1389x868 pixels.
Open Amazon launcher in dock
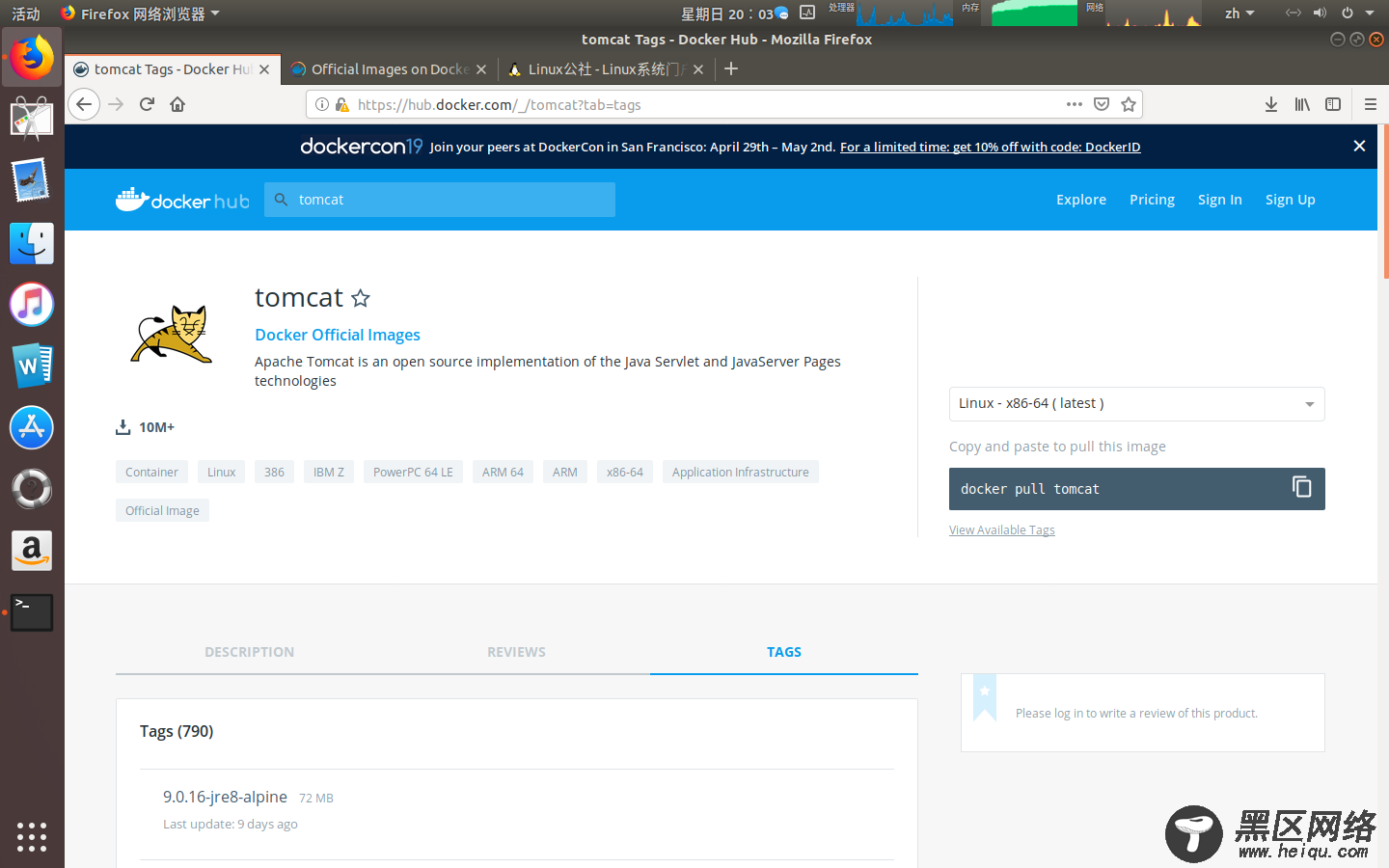32,551
